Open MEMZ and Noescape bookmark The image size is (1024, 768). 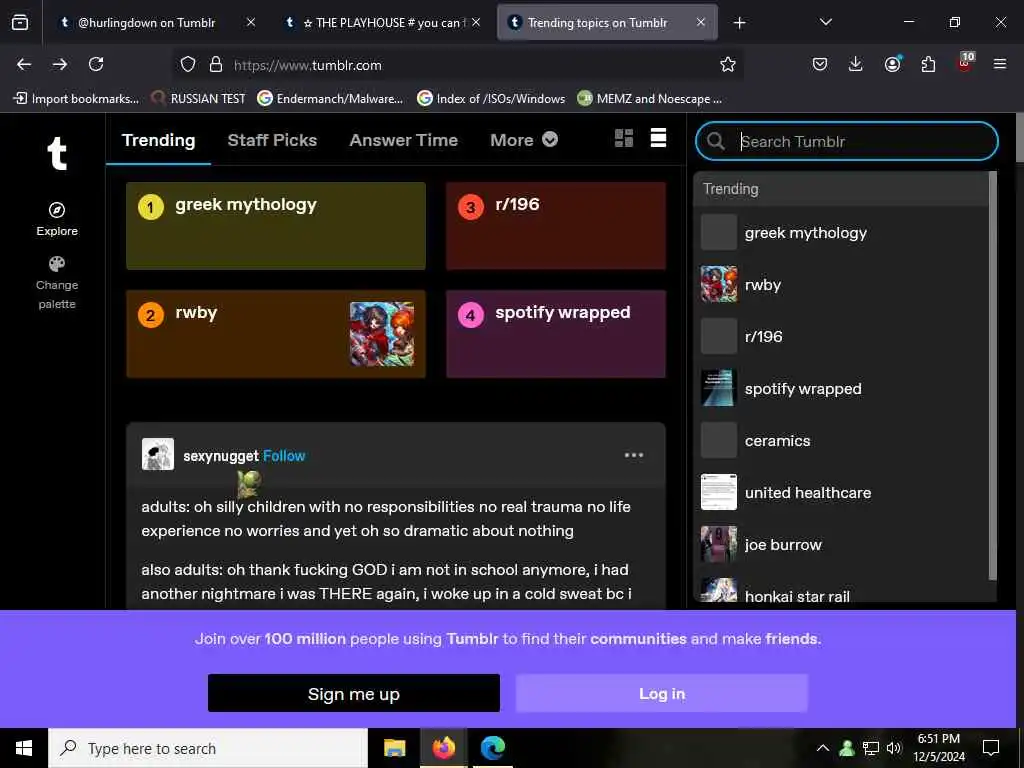pyautogui.click(x=650, y=99)
